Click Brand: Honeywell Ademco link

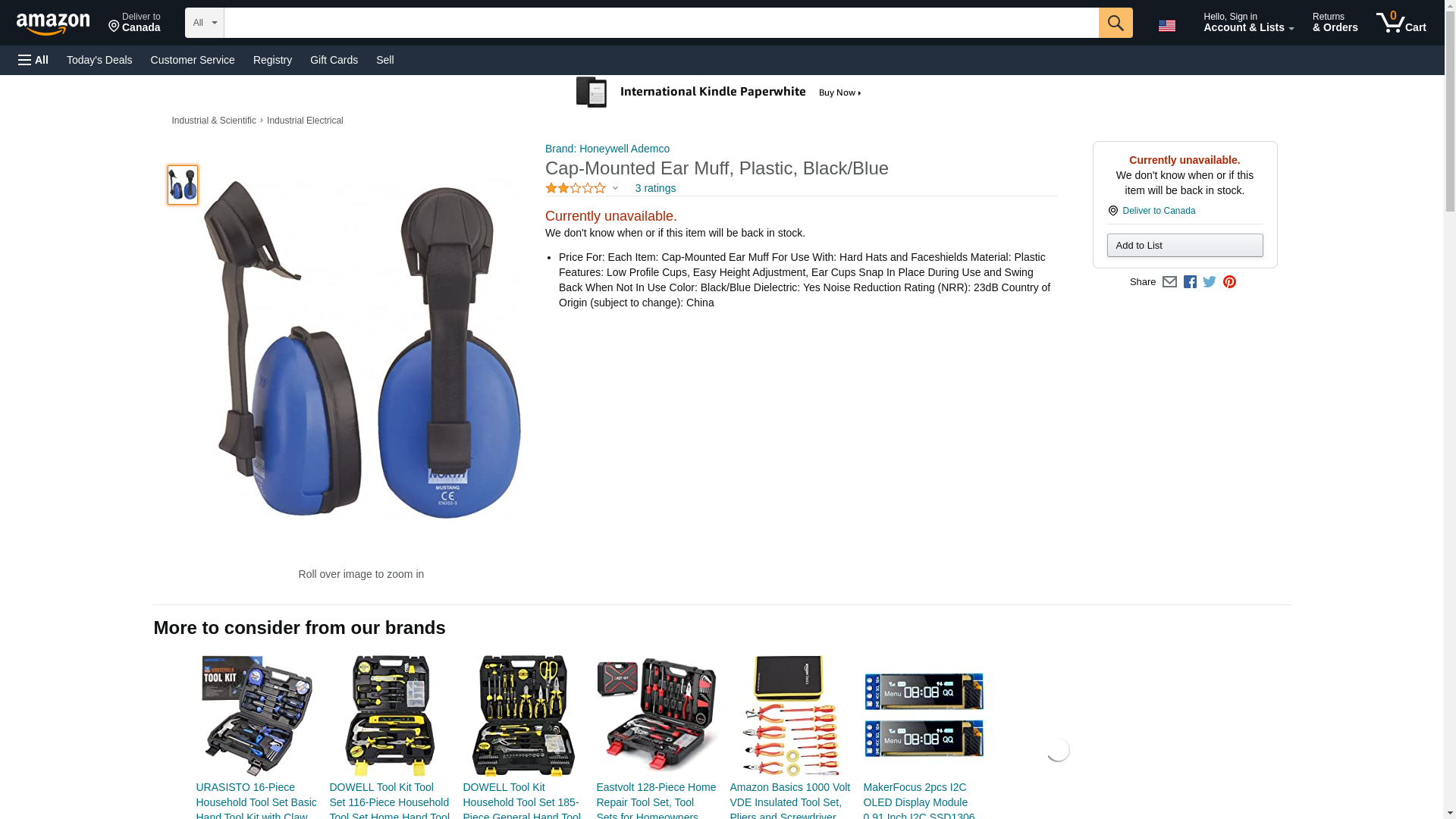(607, 149)
